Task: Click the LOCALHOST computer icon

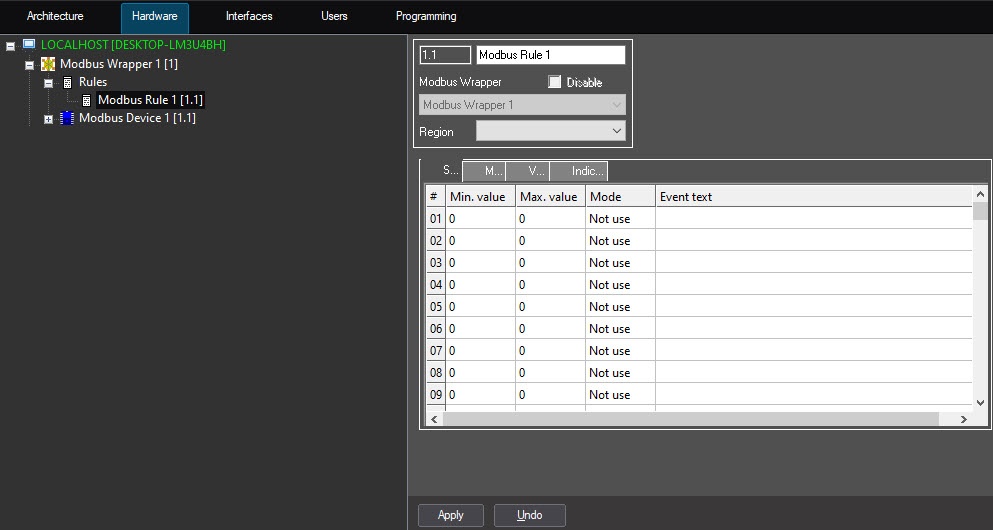Action: pos(29,45)
